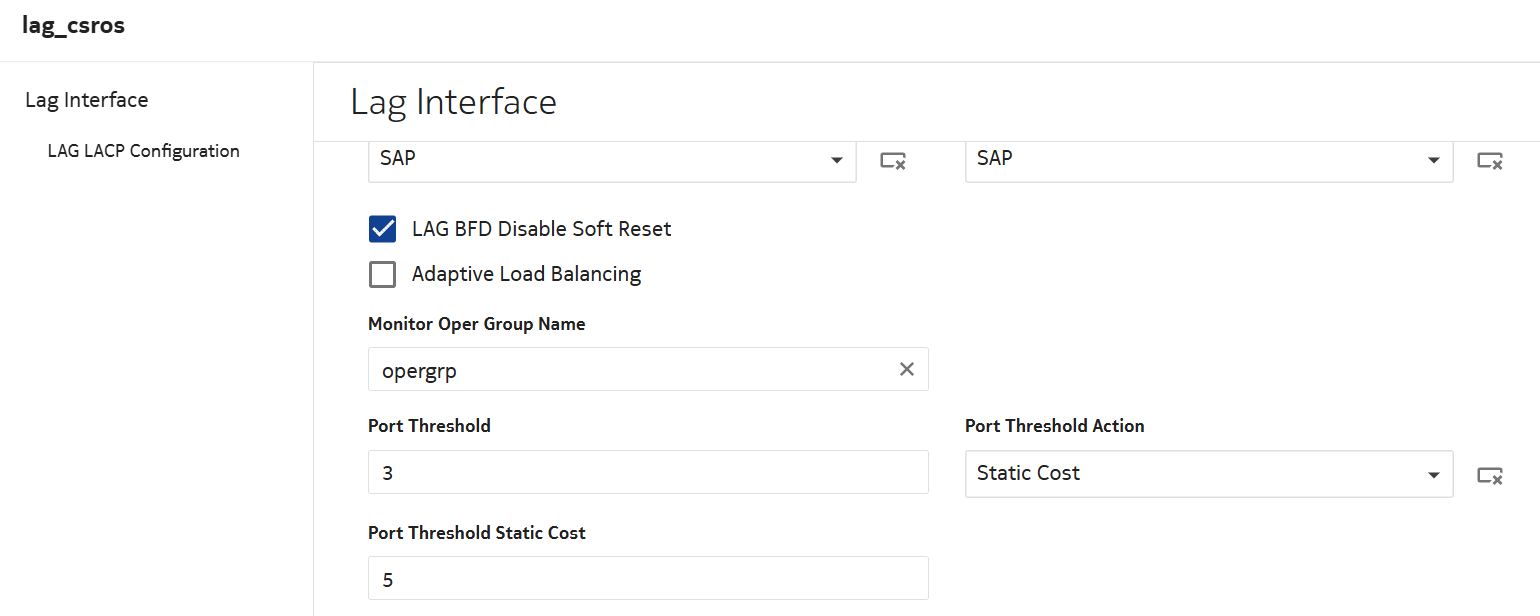Clear the opergrp text with X icon
This screenshot has height=616, width=1540.
point(906,370)
